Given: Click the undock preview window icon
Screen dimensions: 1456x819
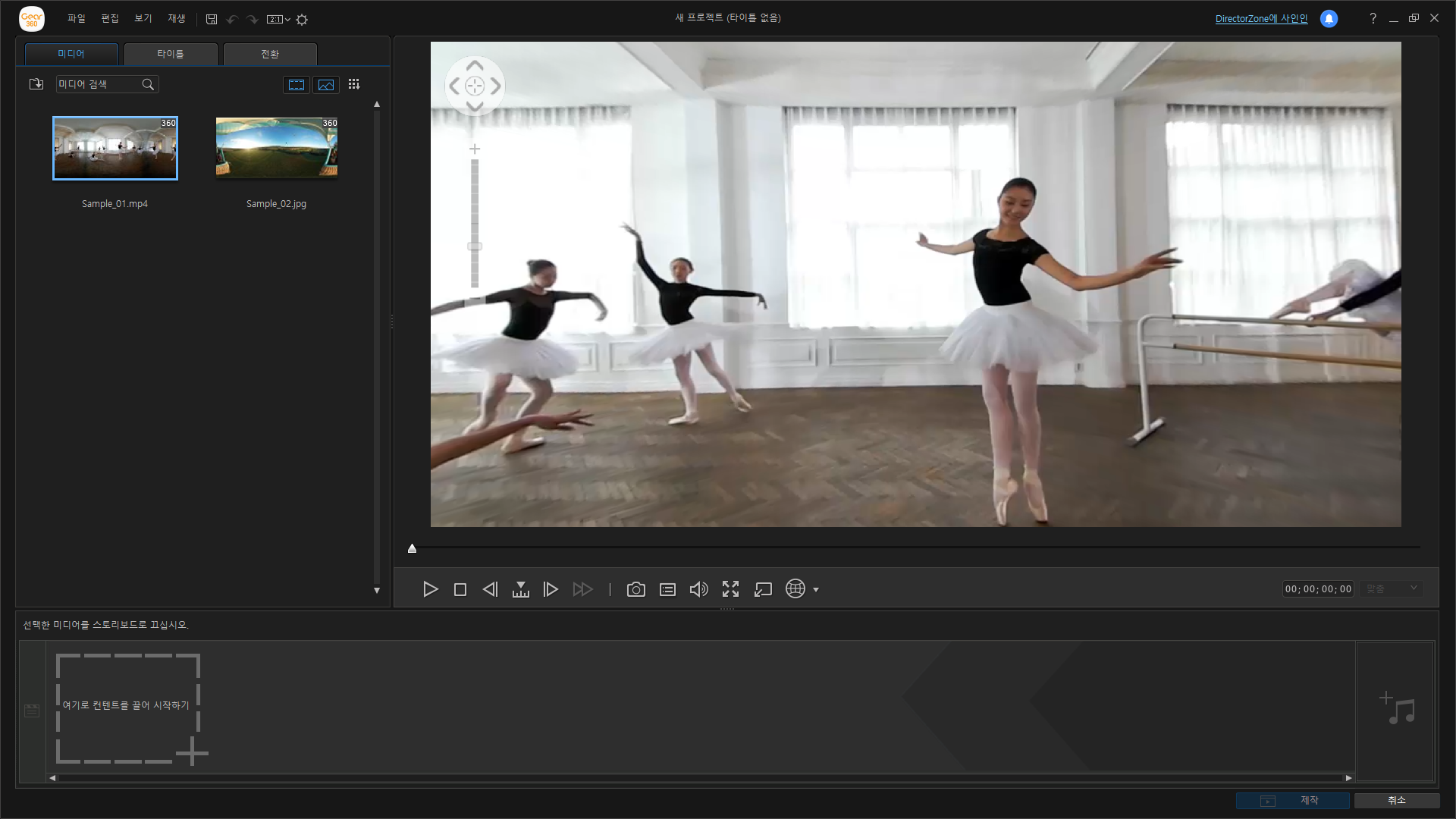Looking at the screenshot, I should click(763, 589).
